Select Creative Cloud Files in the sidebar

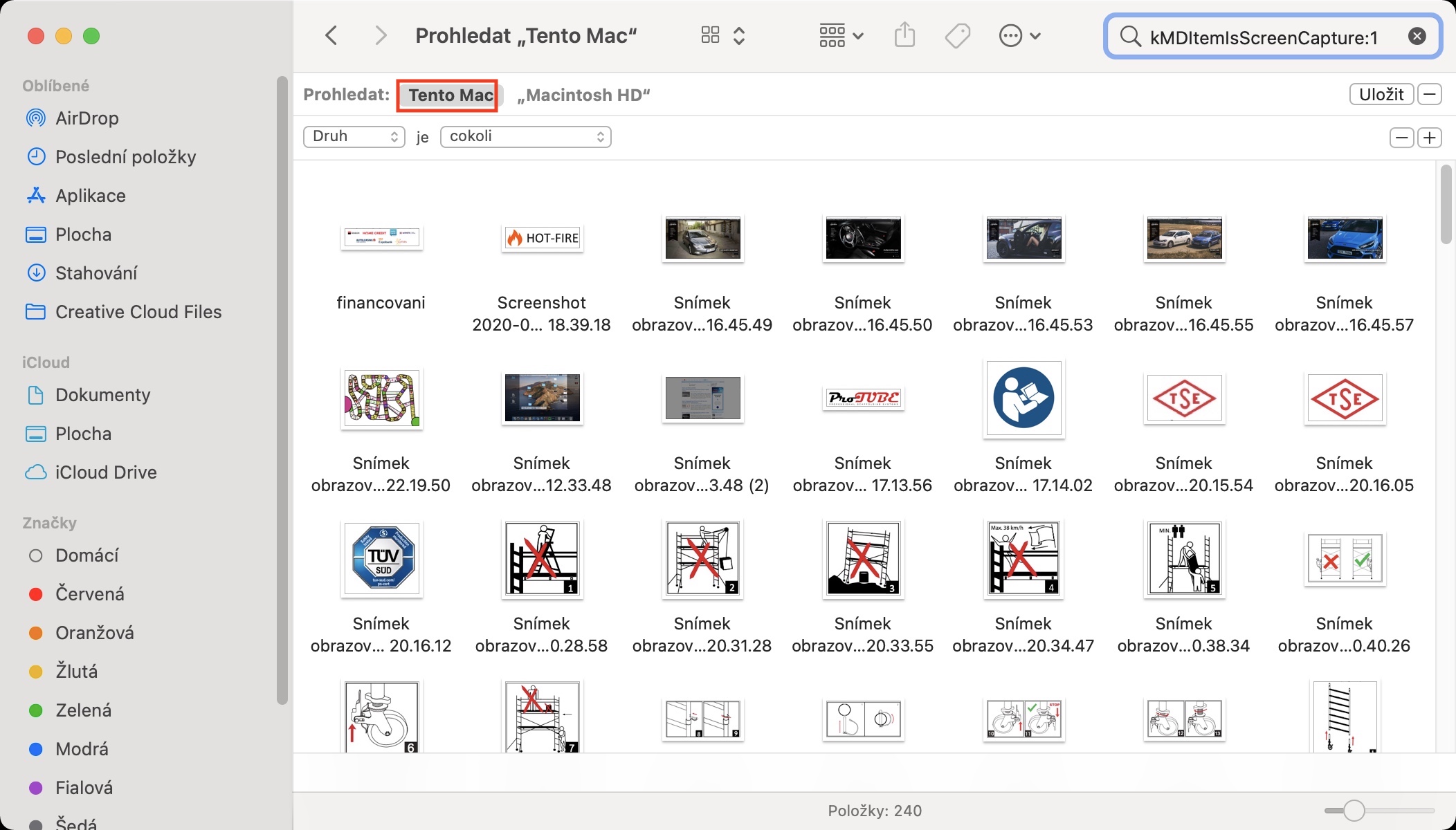click(x=138, y=312)
